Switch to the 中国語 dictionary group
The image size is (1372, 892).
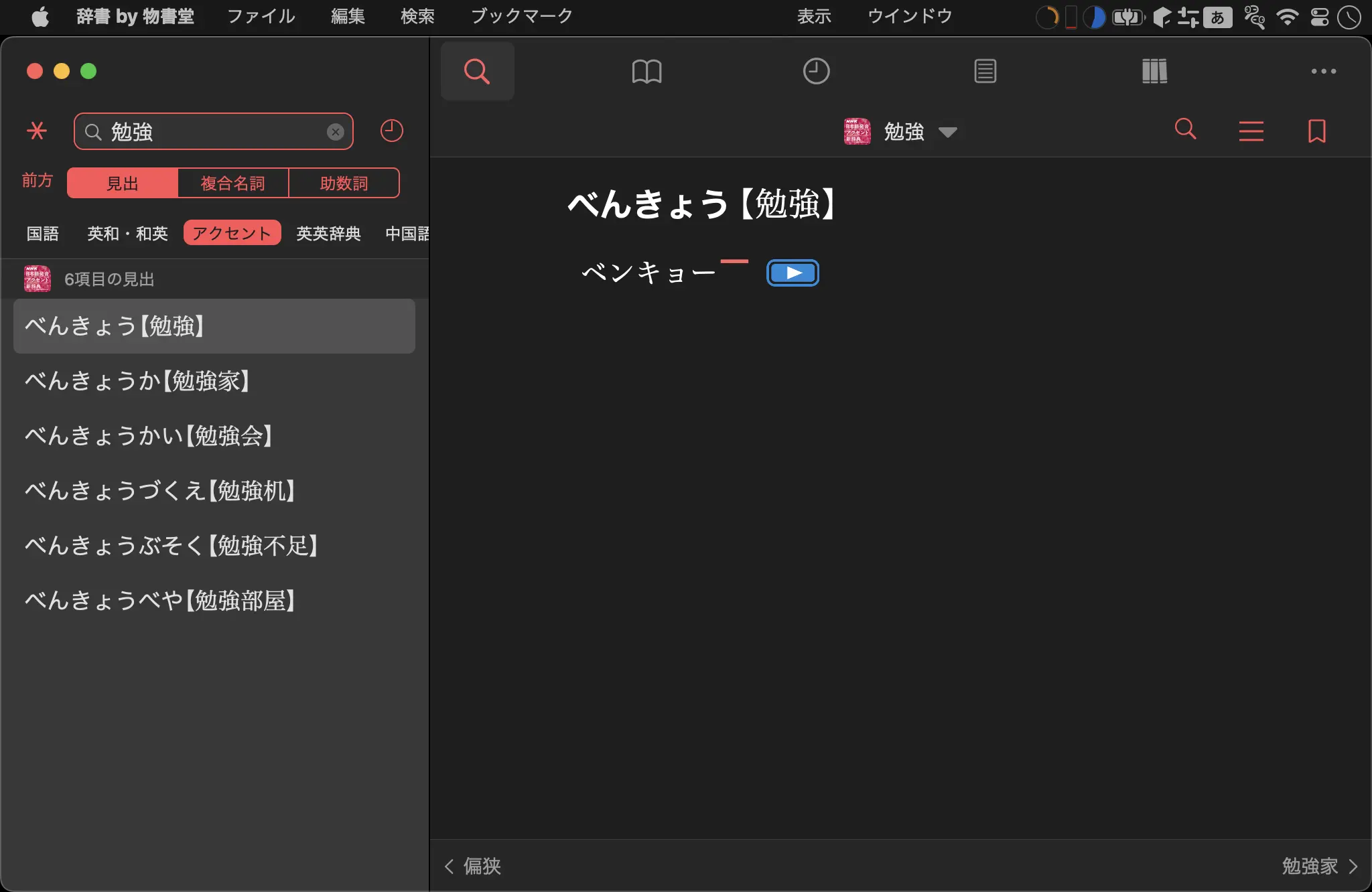coord(407,233)
